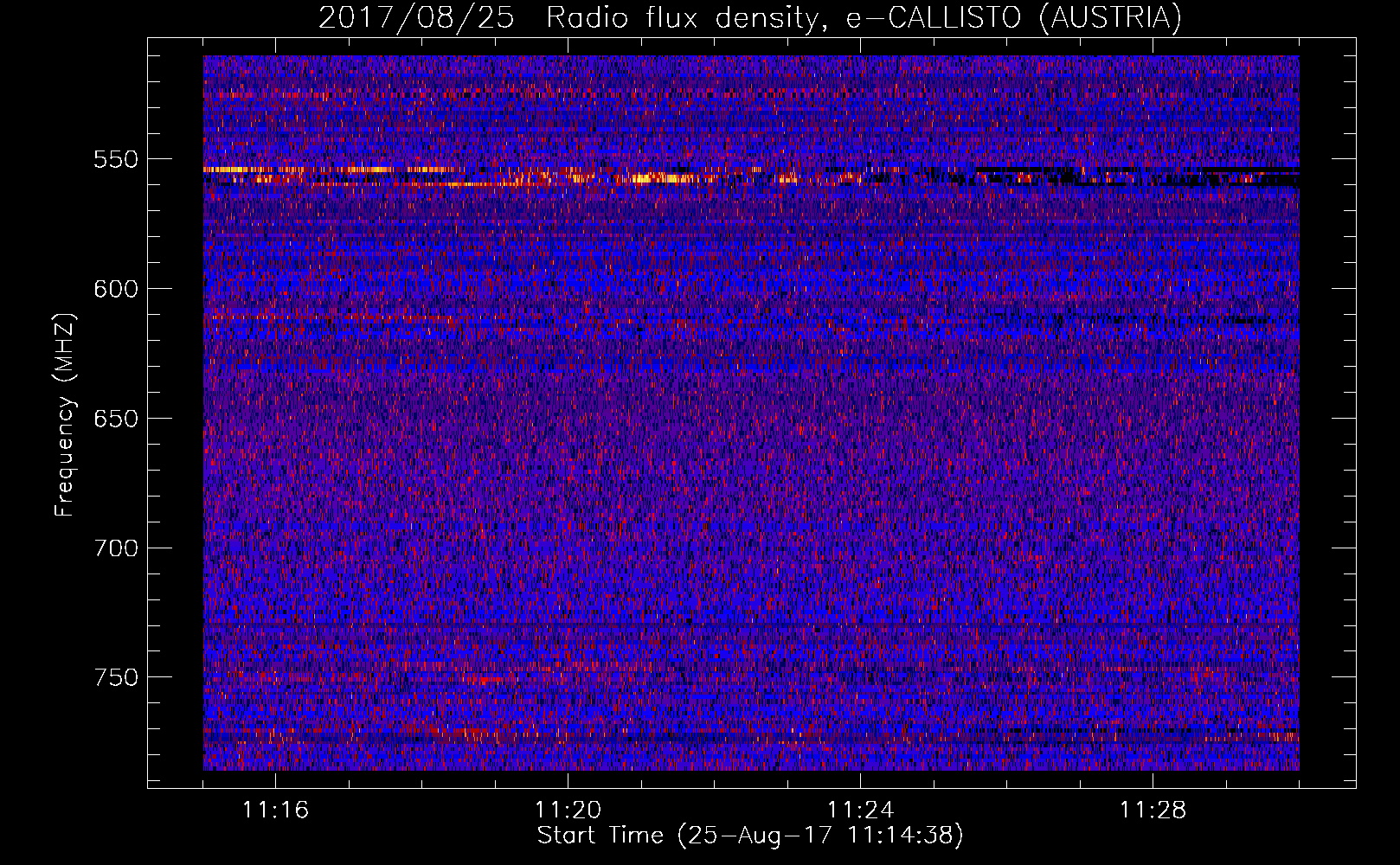Click the 11:20 time tick label
1400x865 pixels.
coord(568,811)
